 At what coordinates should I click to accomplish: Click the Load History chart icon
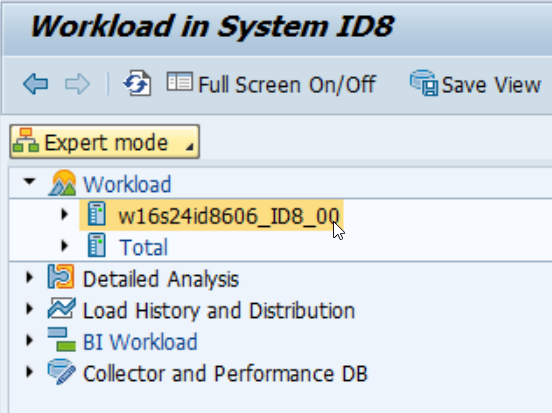coord(62,308)
